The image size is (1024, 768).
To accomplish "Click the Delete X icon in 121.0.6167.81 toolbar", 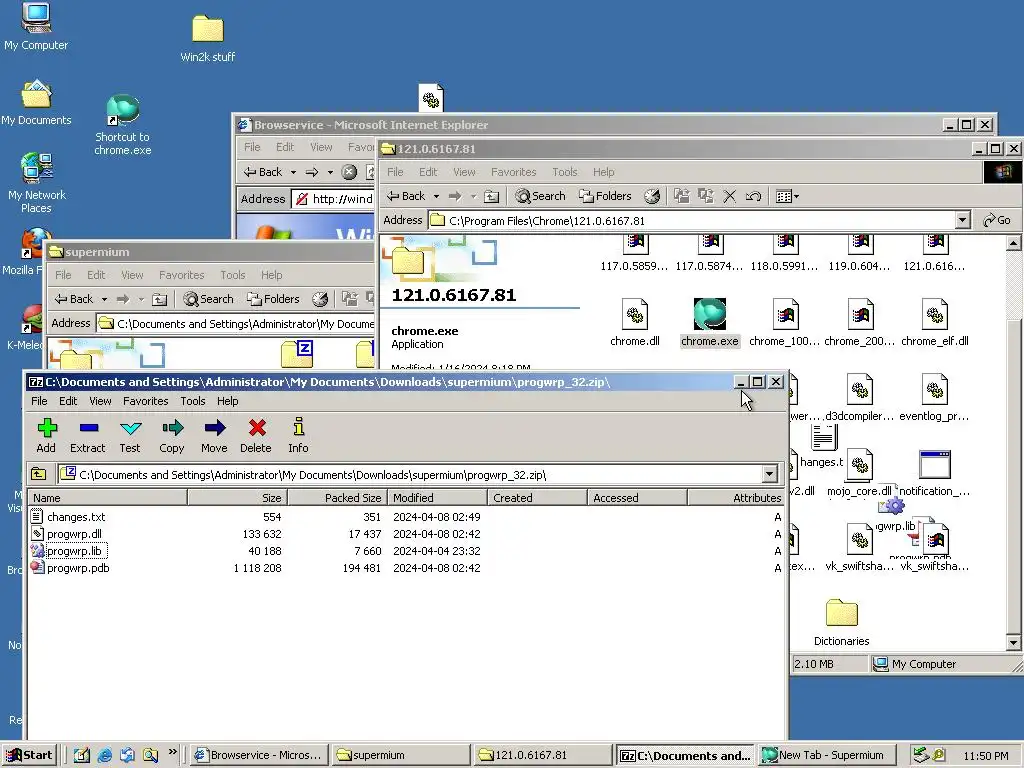I will coord(730,196).
